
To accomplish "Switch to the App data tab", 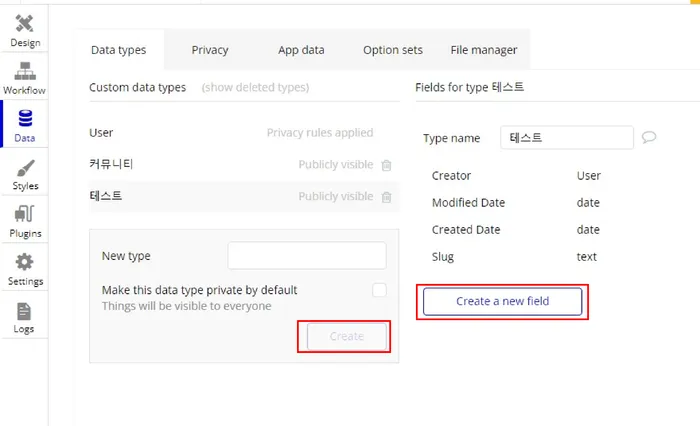I will (301, 50).
